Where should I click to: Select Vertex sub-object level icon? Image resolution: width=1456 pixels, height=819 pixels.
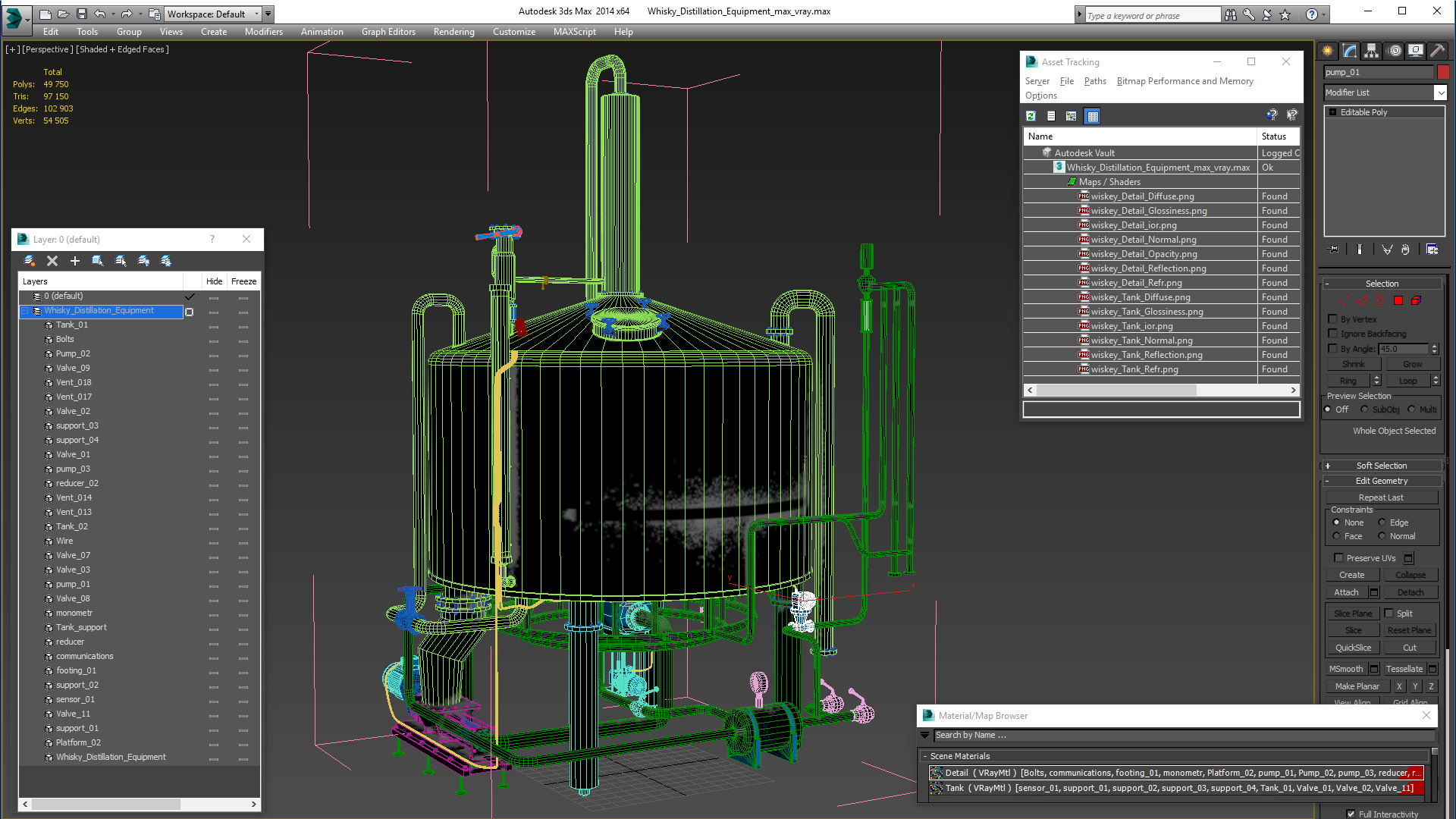tap(1345, 301)
